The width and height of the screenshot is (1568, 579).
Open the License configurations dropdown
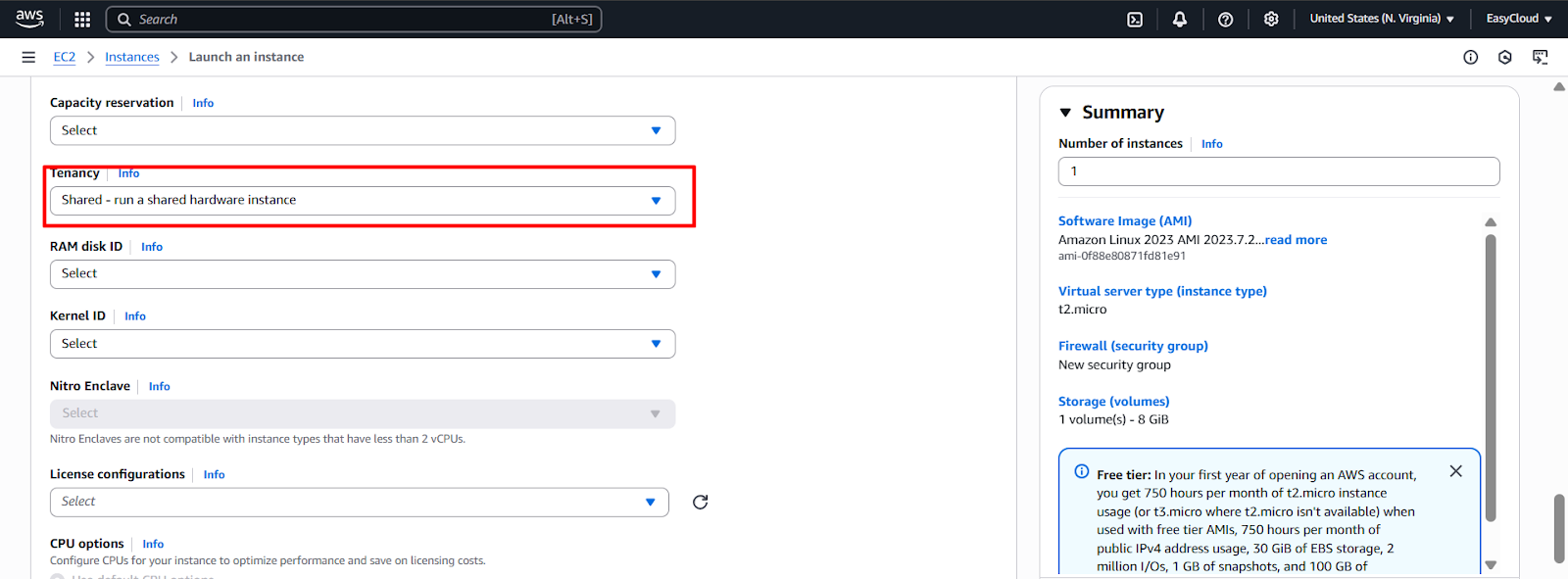(360, 502)
